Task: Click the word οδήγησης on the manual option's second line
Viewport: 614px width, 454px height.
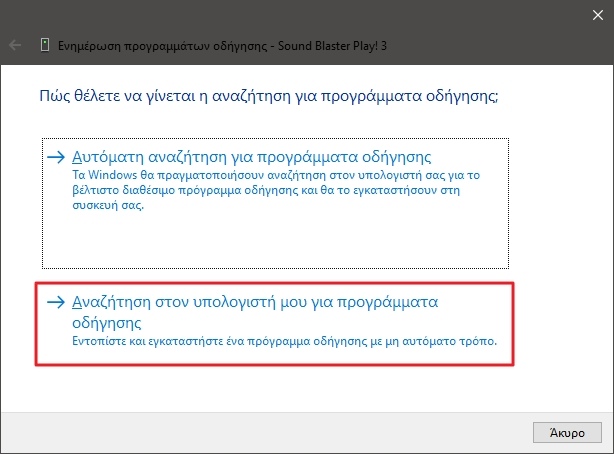Action: coord(107,324)
